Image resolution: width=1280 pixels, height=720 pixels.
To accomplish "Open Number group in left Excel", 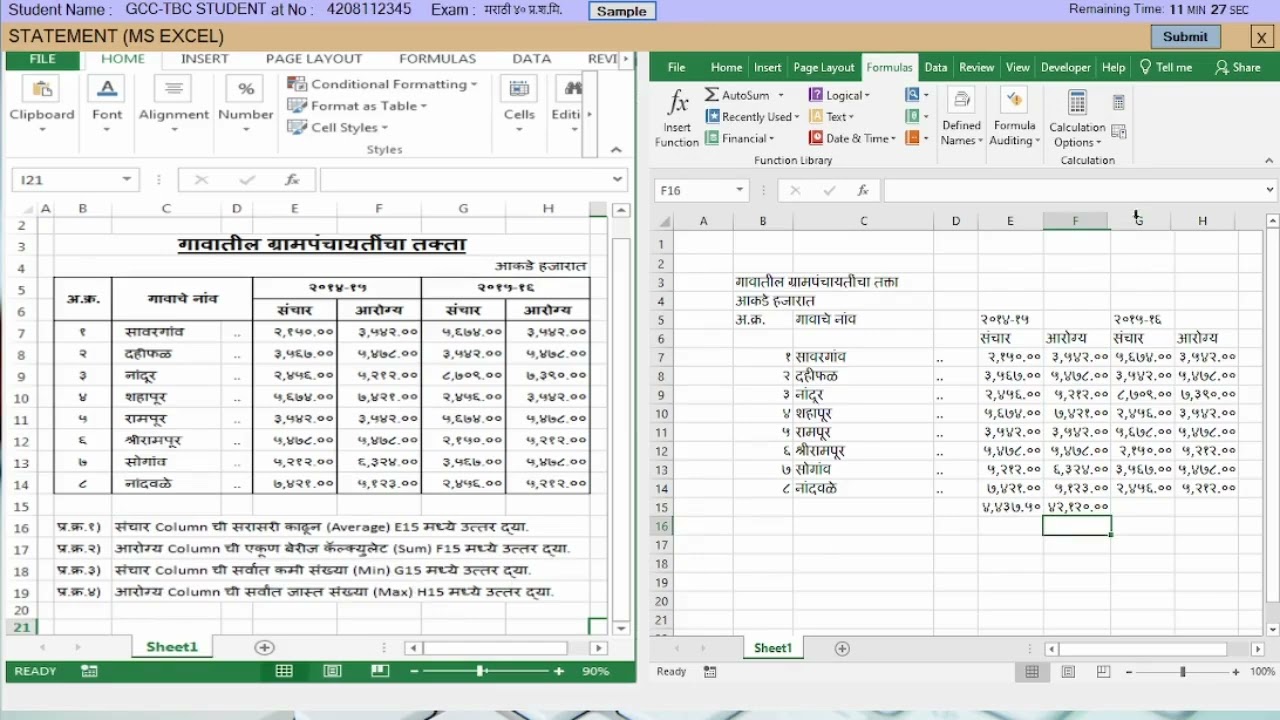I will (246, 104).
